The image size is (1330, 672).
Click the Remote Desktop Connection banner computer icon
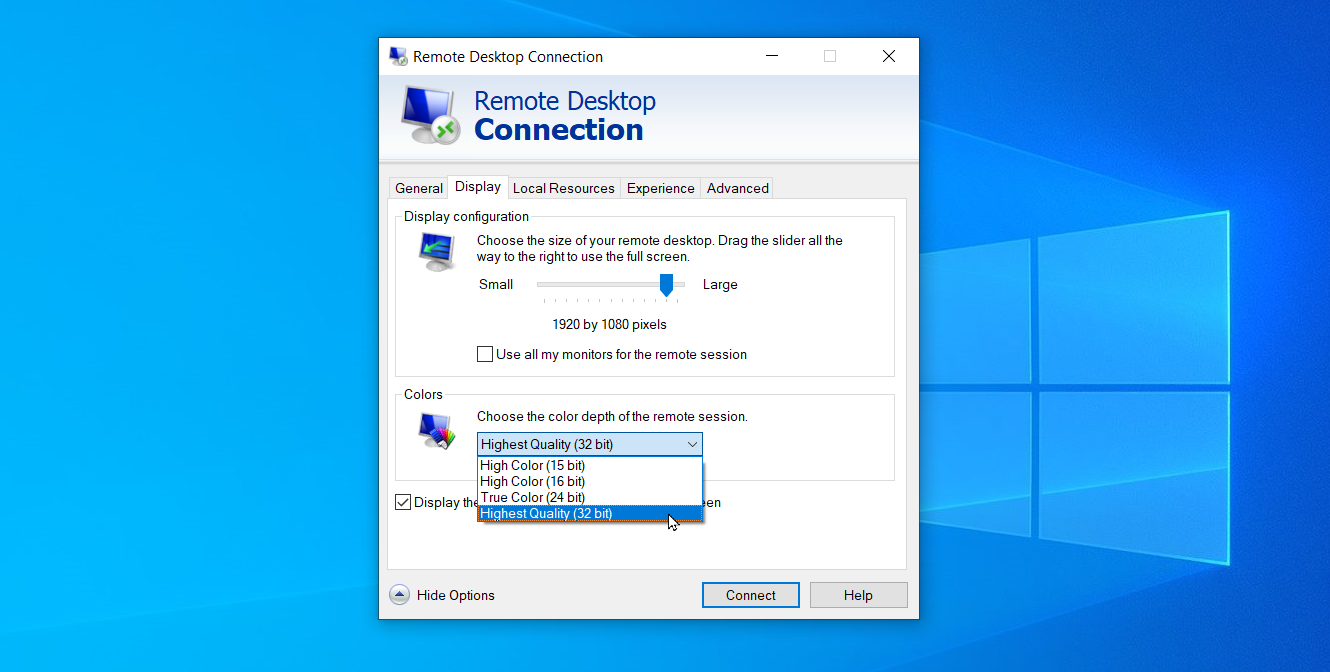coord(430,115)
